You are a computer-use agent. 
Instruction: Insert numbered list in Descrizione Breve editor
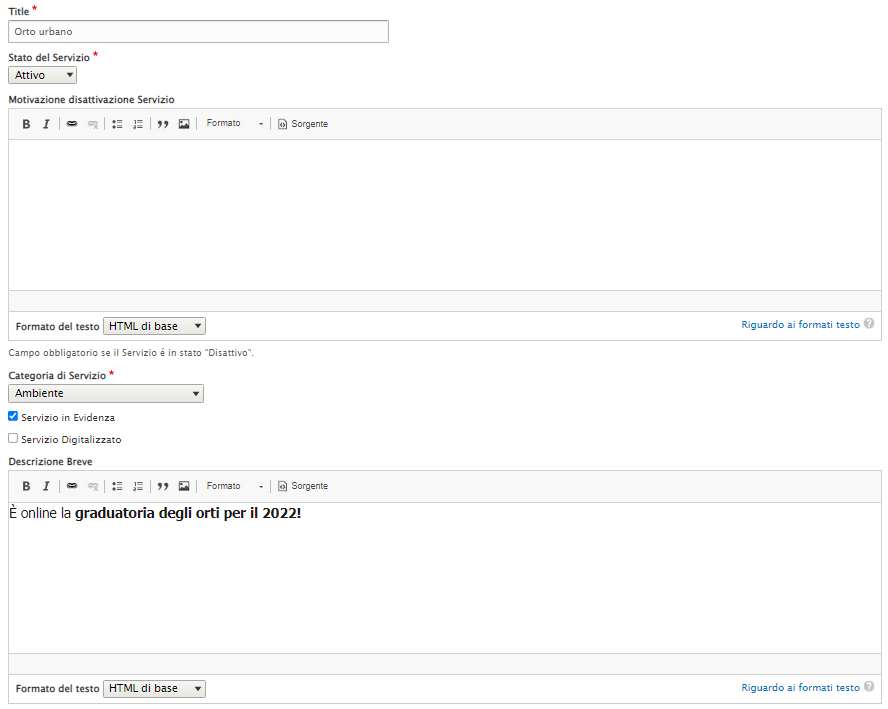tap(138, 486)
